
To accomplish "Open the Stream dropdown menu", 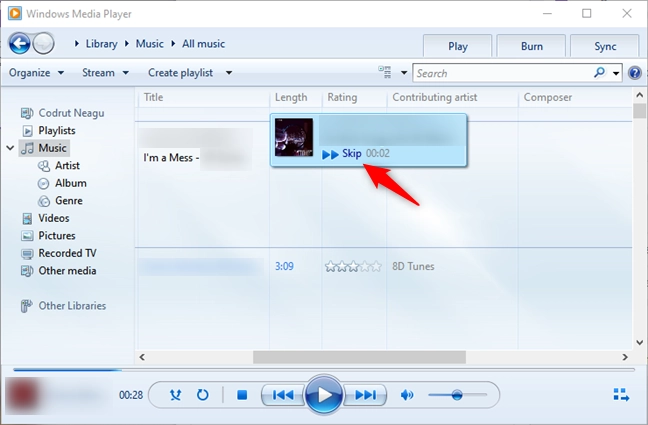I will point(105,73).
